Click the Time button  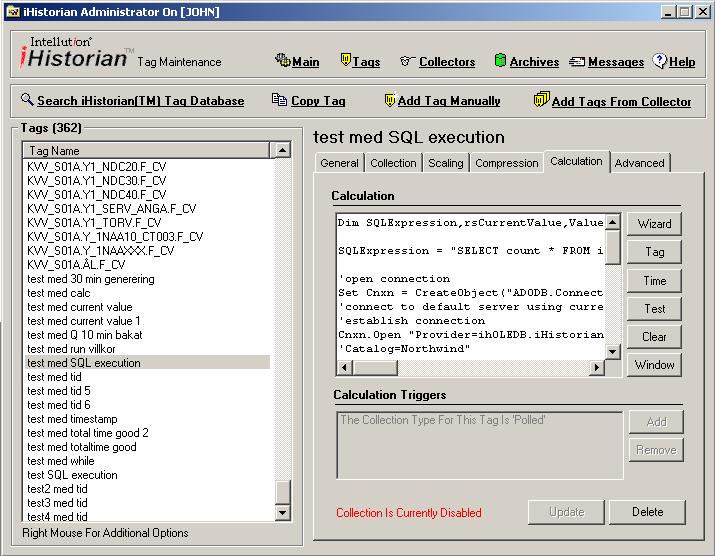coord(654,281)
